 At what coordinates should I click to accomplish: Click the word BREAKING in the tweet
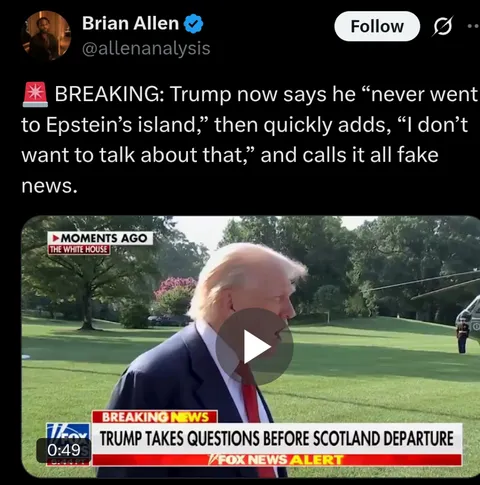(109, 94)
